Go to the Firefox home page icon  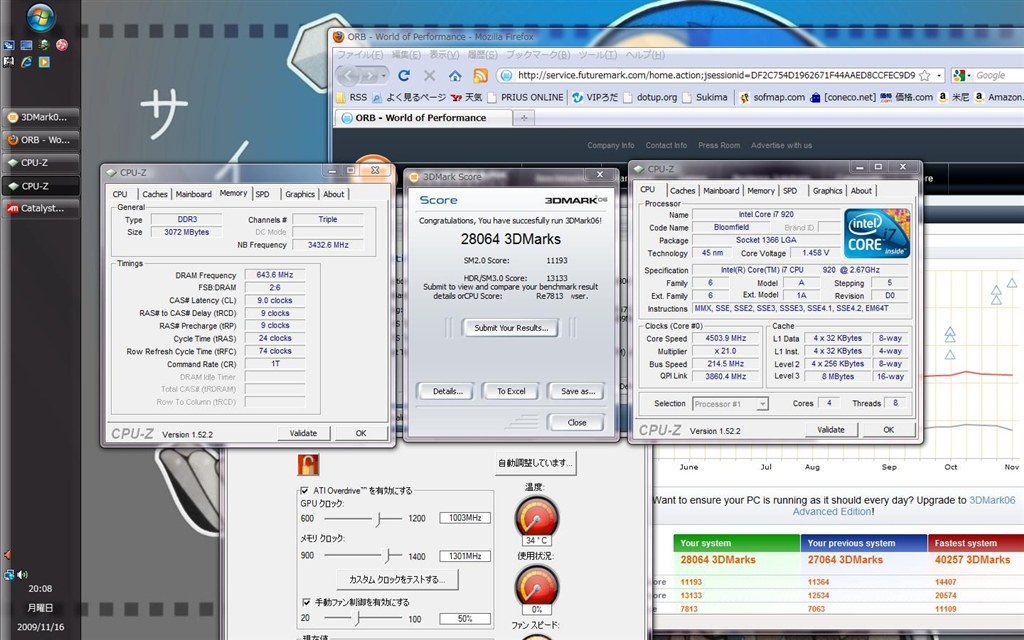(455, 75)
